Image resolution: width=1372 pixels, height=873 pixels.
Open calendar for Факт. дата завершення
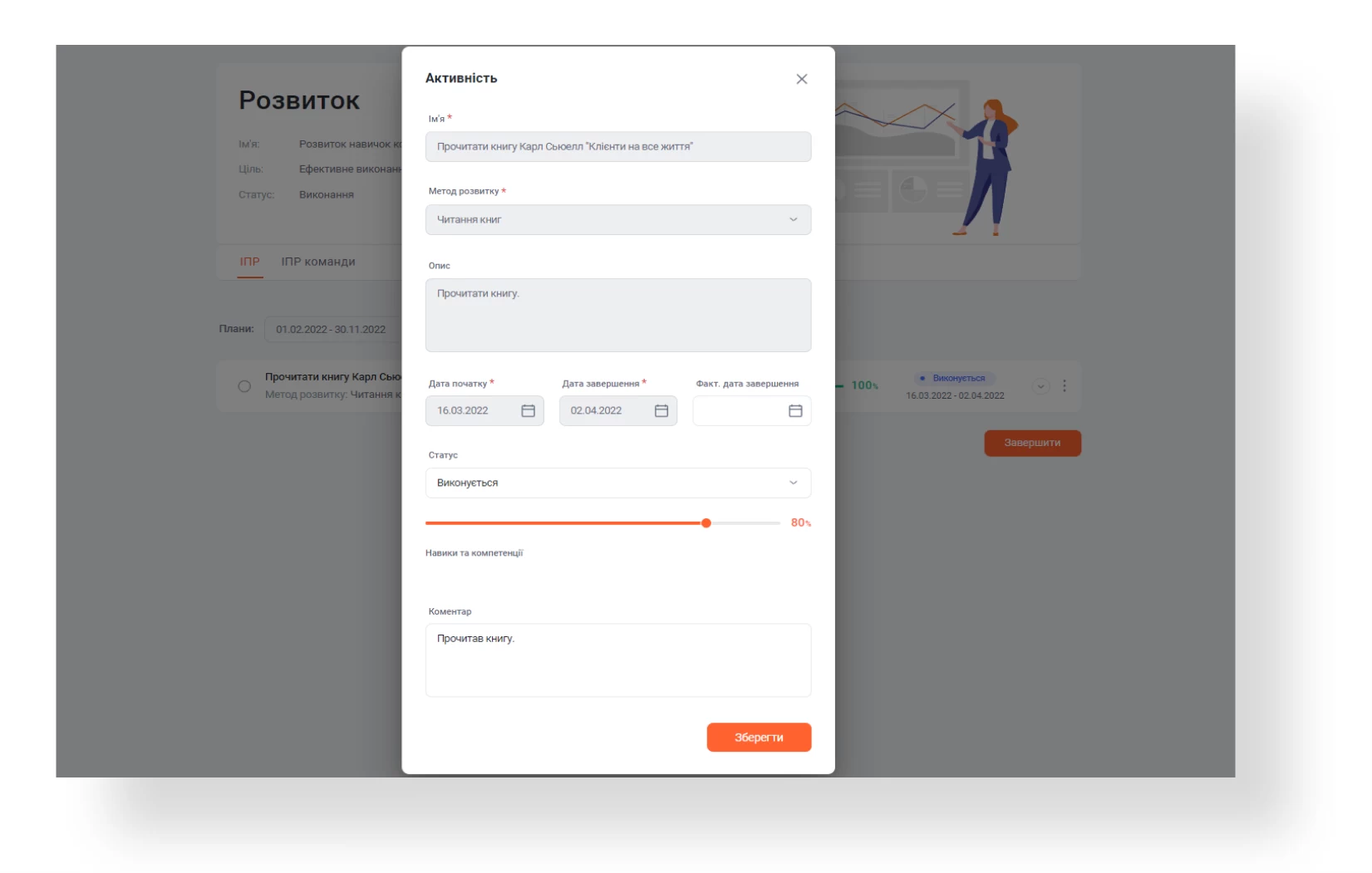[x=795, y=410]
